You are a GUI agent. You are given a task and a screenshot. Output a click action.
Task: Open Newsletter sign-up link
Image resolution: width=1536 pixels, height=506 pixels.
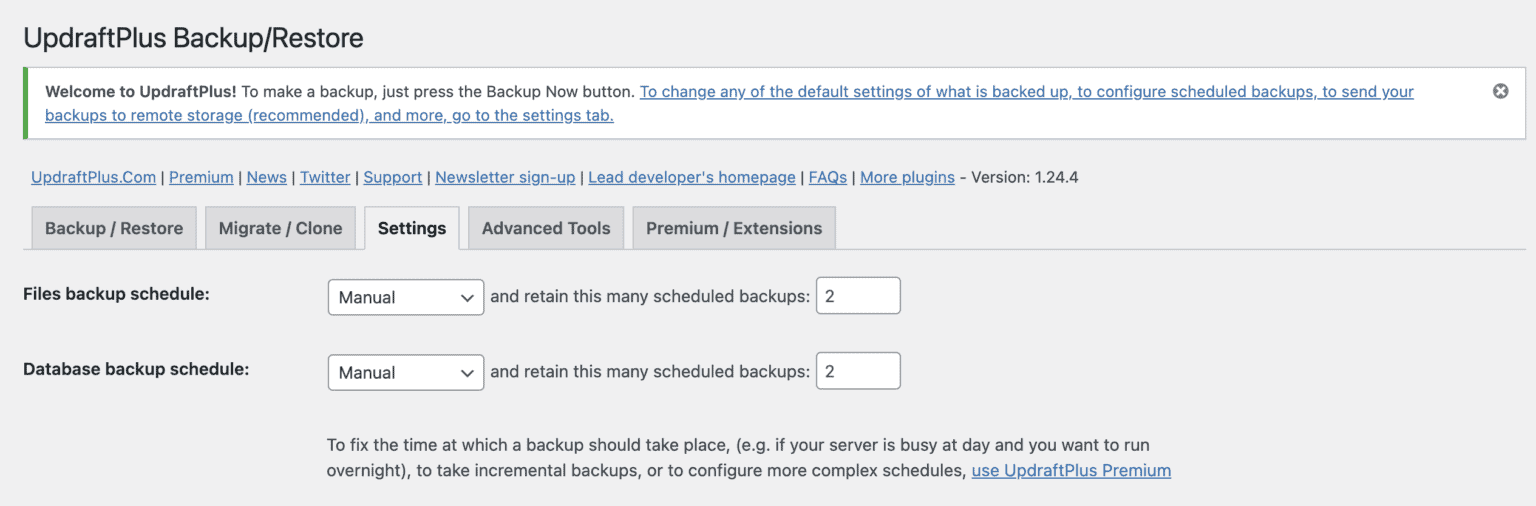(505, 177)
